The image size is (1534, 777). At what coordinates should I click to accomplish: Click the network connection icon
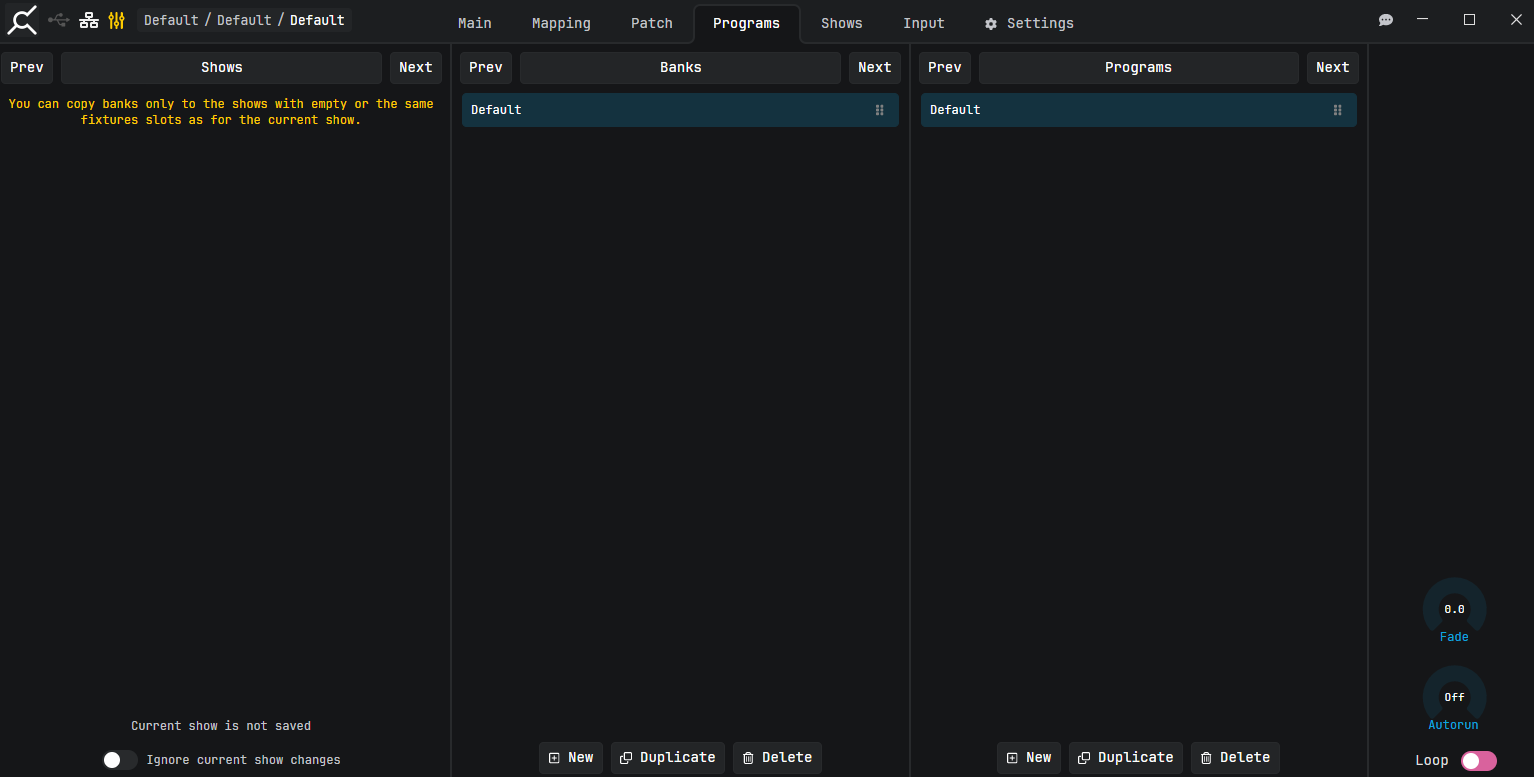89,20
